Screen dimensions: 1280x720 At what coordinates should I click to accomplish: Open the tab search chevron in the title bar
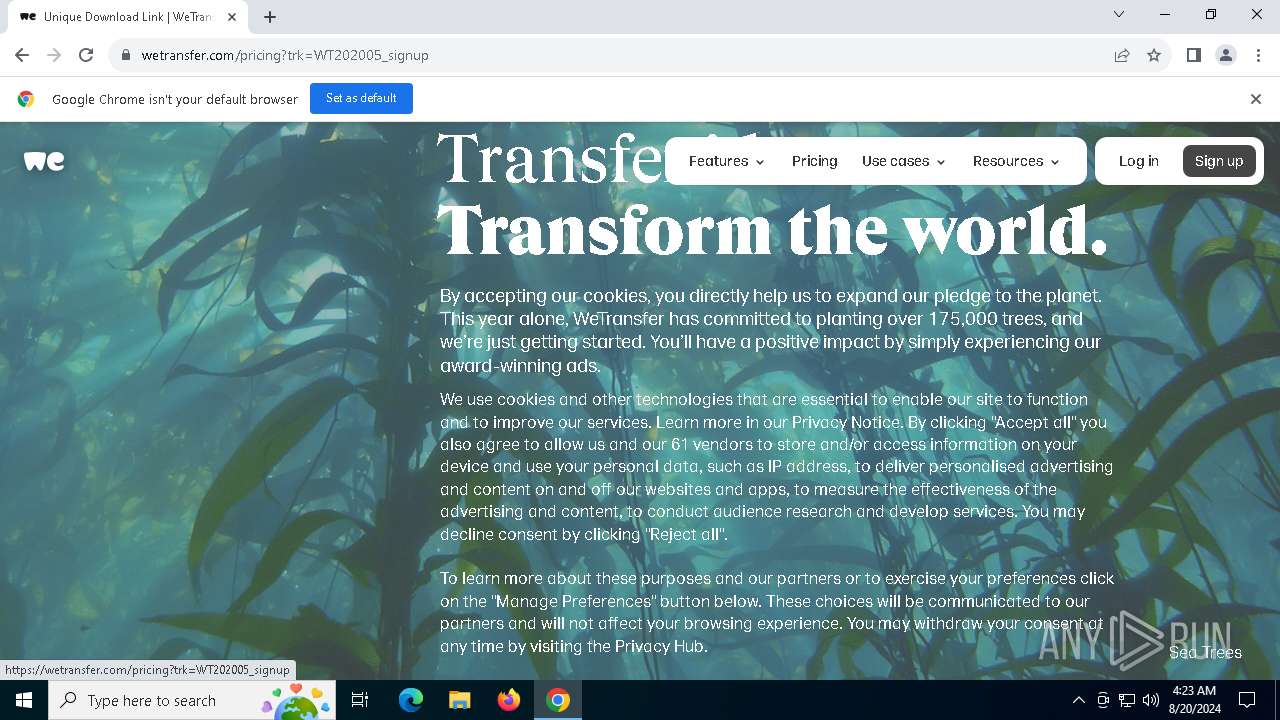click(x=1119, y=14)
